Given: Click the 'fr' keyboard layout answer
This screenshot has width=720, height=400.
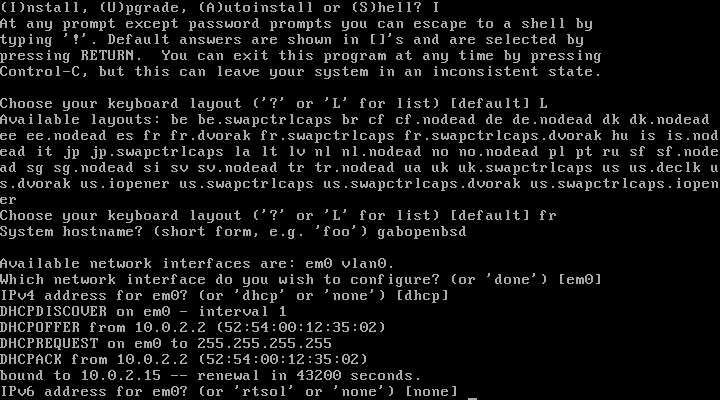Looking at the screenshot, I should pyautogui.click(x=548, y=215).
